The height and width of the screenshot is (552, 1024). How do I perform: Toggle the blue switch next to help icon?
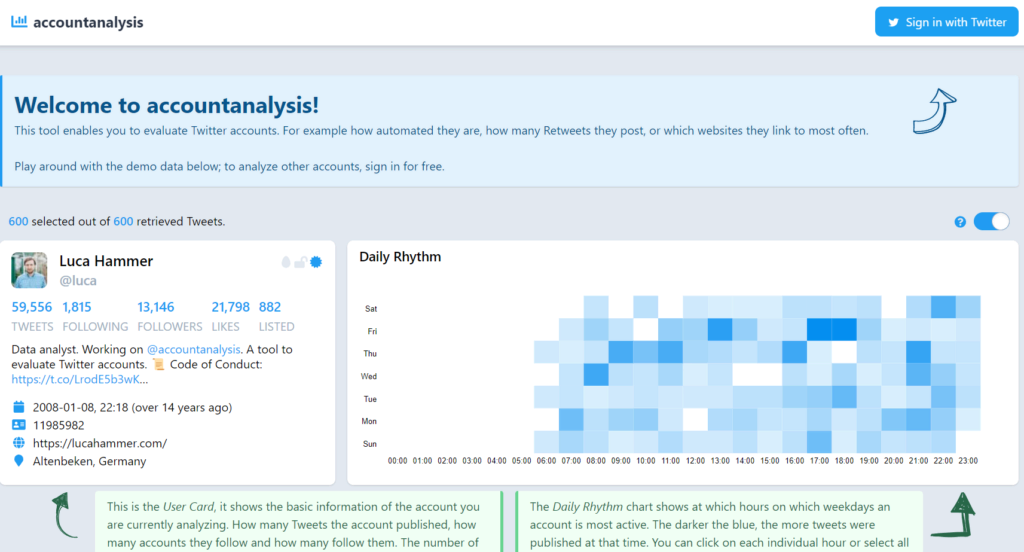991,221
